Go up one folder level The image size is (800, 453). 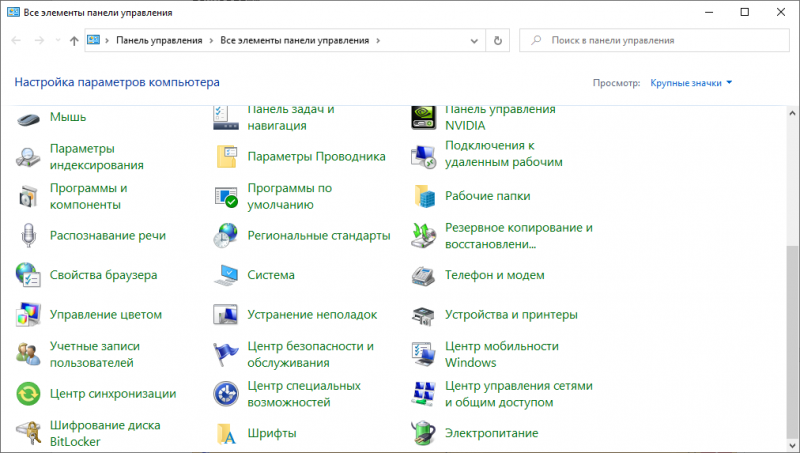(74, 41)
